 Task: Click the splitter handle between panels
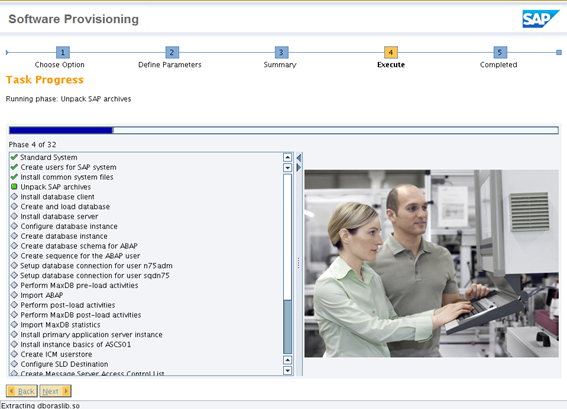[299, 263]
